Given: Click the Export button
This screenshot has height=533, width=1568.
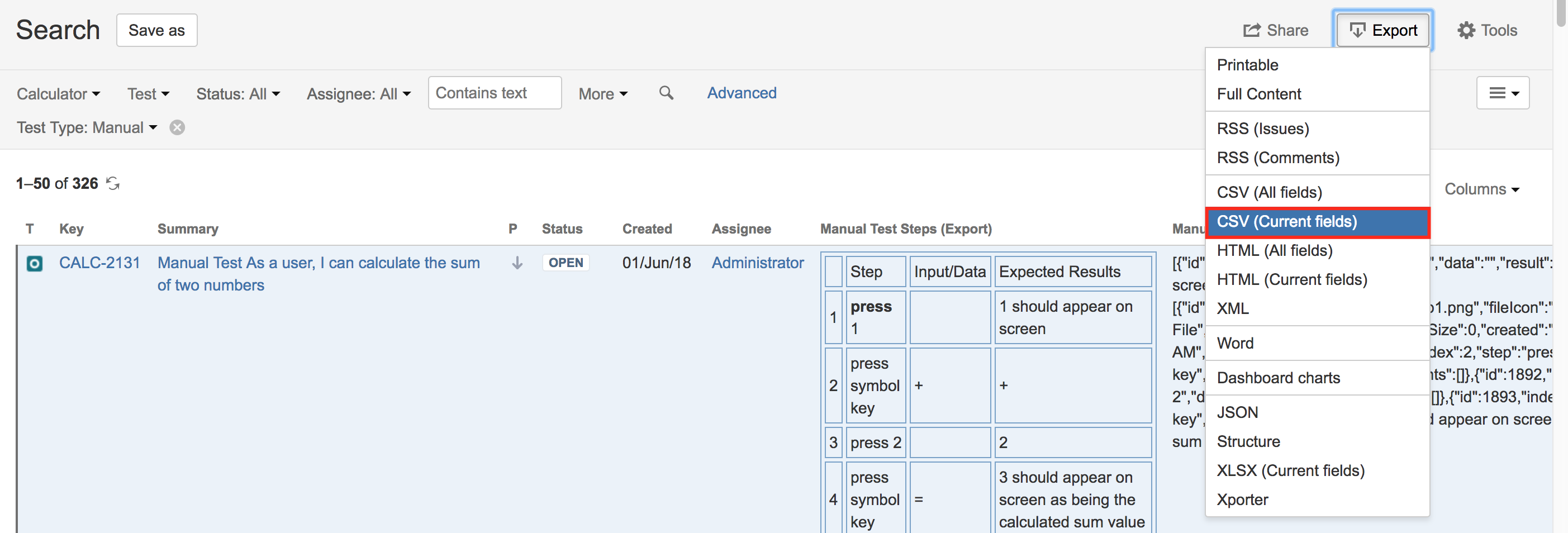Looking at the screenshot, I should pos(1383,30).
